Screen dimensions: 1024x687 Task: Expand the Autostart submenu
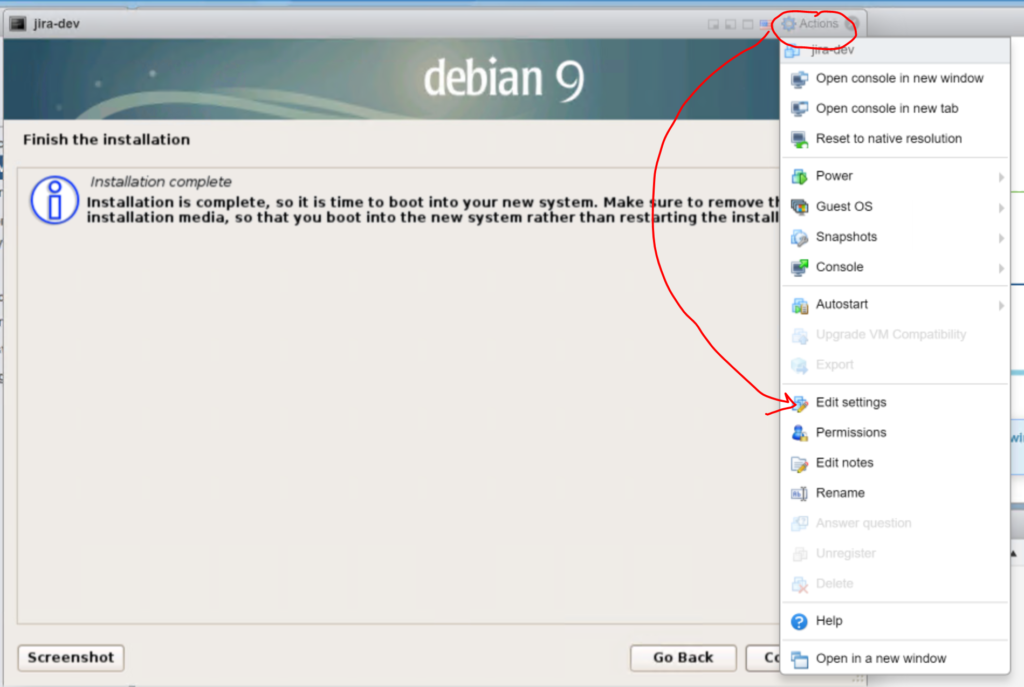895,304
